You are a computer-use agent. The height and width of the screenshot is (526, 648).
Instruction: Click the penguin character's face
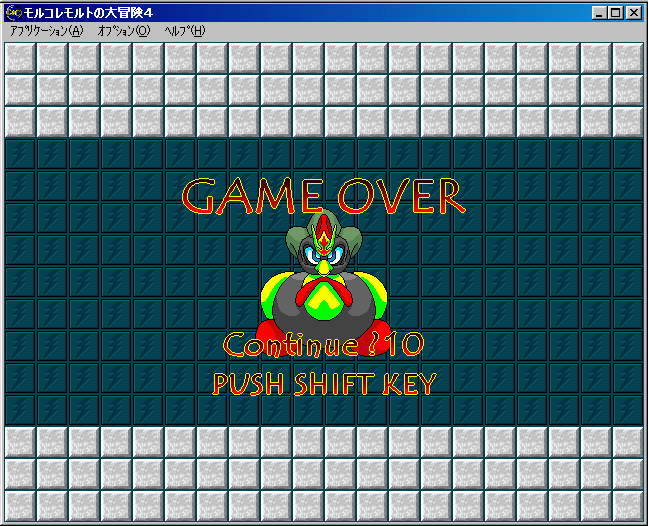point(324,253)
